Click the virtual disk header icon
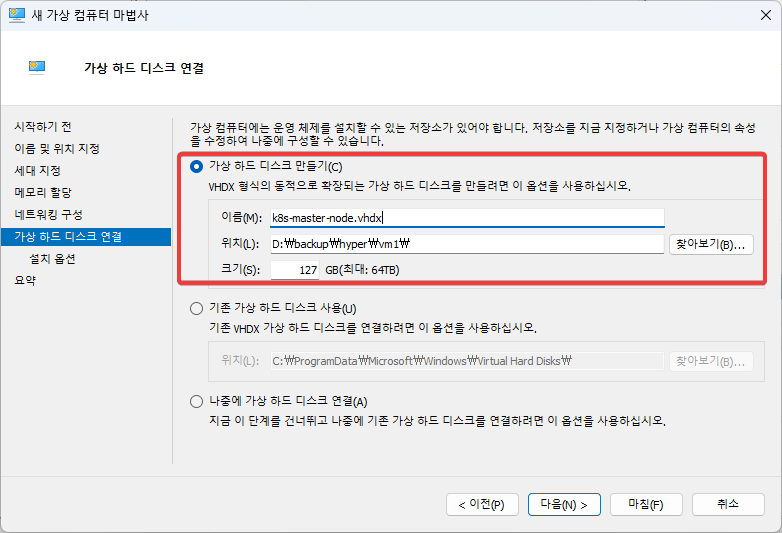 (x=37, y=68)
